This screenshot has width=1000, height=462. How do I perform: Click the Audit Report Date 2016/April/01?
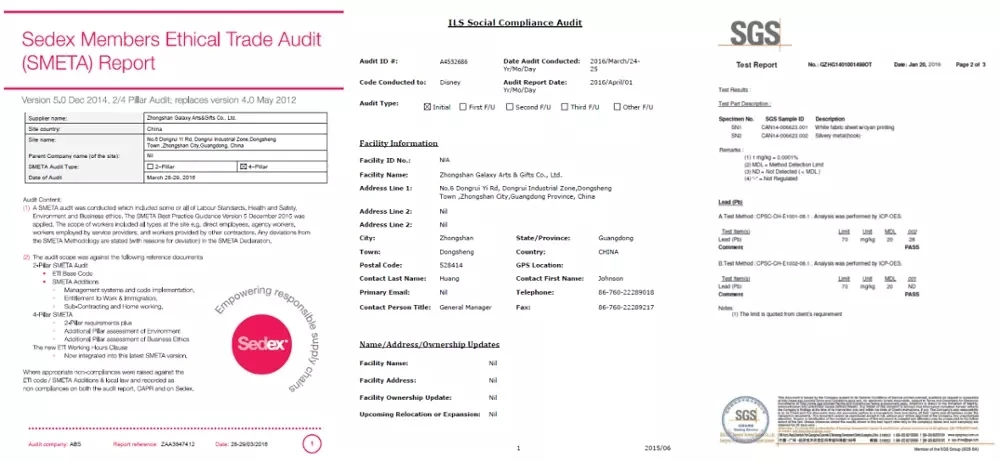click(x=612, y=82)
